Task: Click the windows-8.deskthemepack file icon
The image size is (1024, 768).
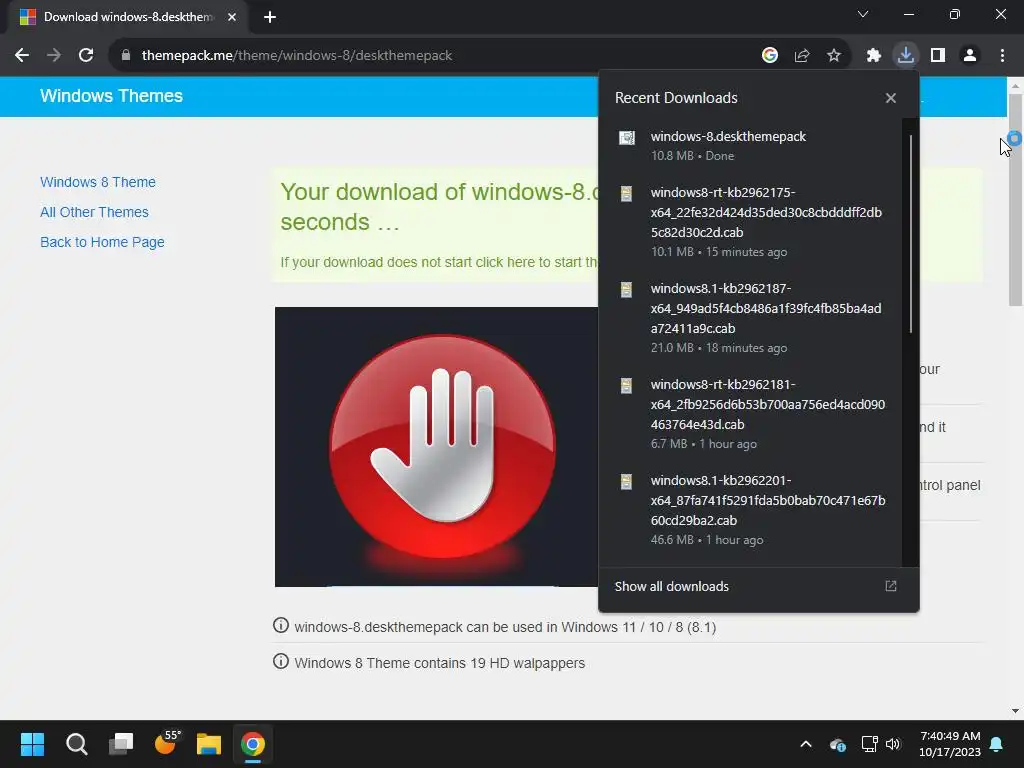Action: (x=627, y=138)
